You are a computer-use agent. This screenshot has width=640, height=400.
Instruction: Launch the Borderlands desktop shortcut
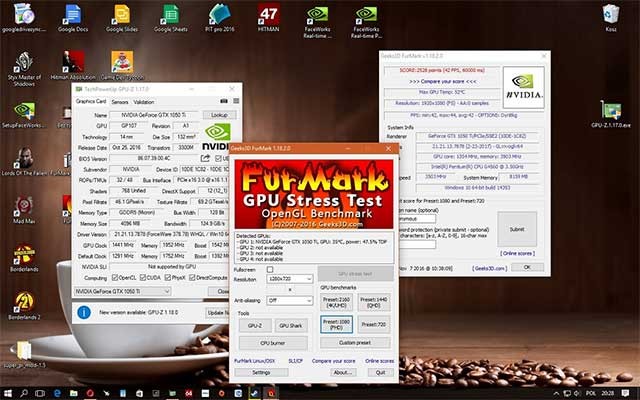24,258
